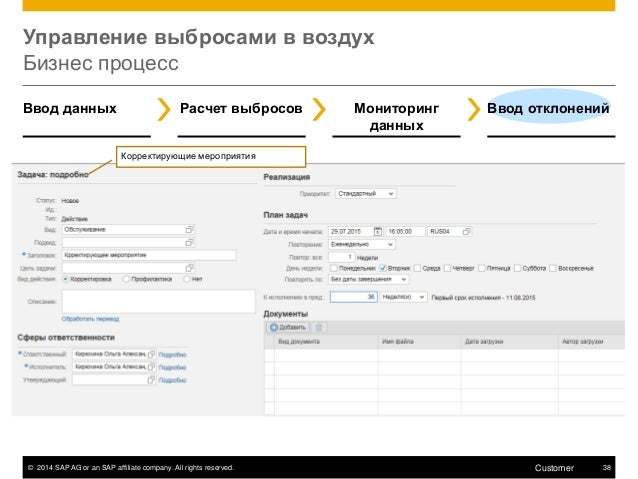Open value help icon for Подвид field
The height and width of the screenshot is (479, 638).
(190, 242)
